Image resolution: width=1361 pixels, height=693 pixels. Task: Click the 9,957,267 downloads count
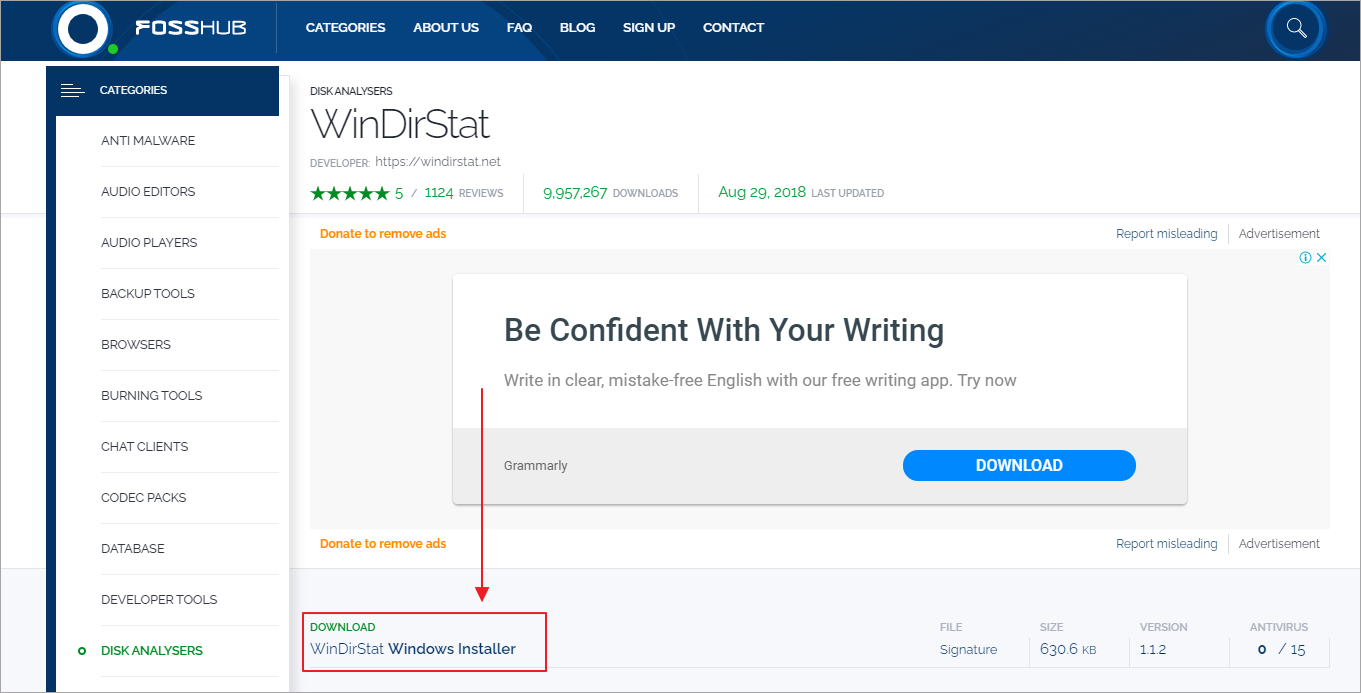pos(575,193)
